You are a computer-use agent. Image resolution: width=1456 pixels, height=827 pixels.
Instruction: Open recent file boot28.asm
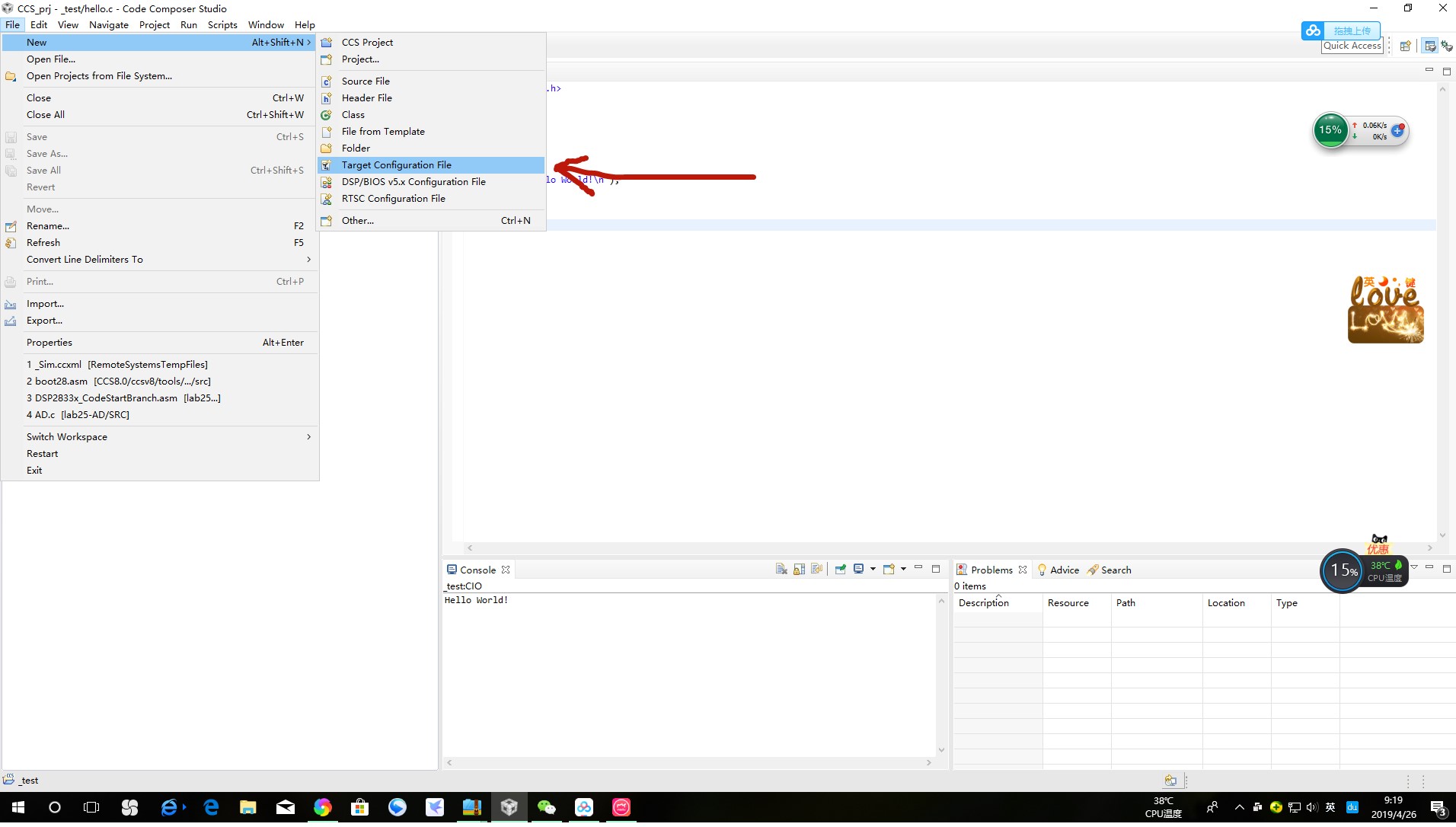tap(118, 381)
